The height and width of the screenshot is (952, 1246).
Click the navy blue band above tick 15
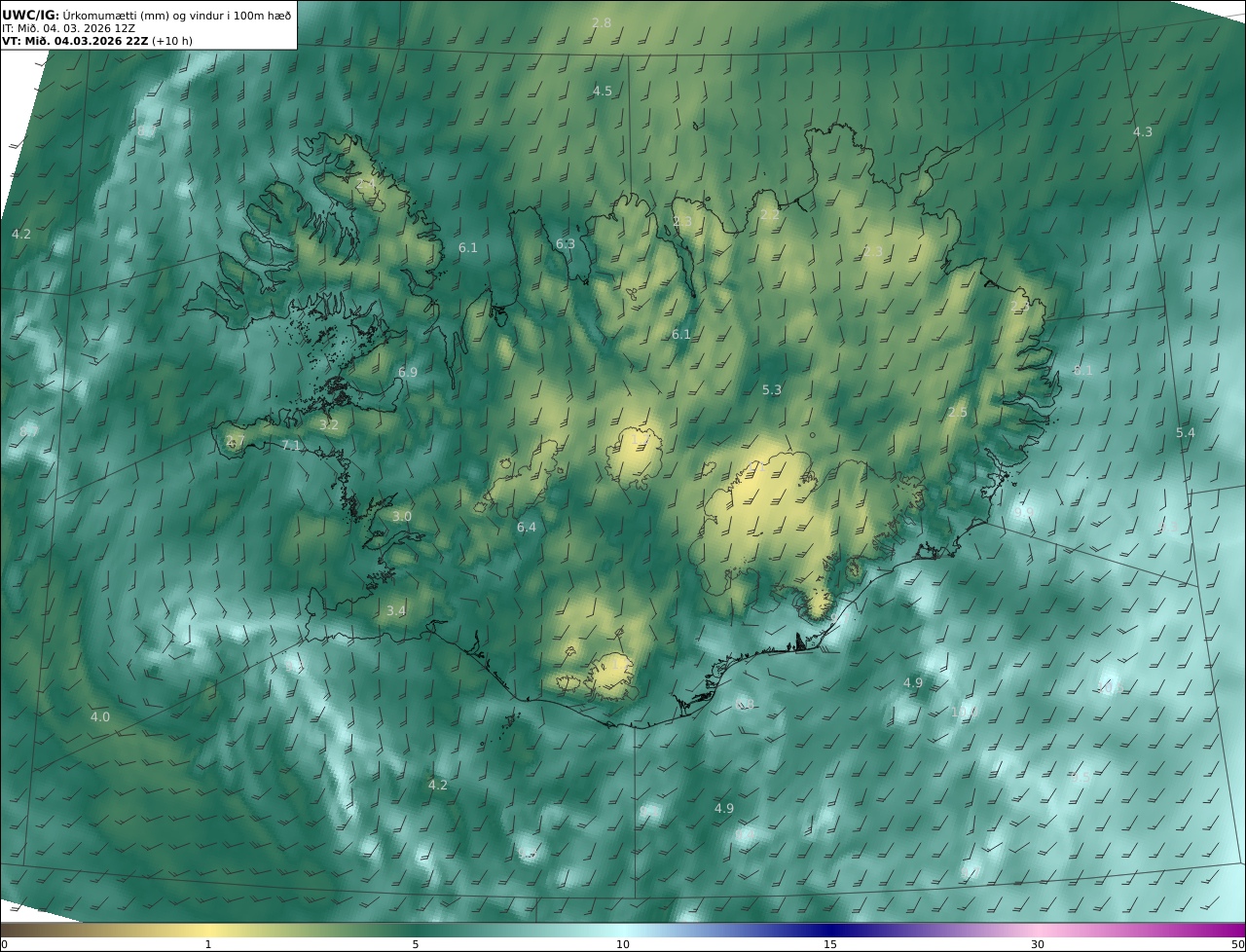tap(830, 930)
